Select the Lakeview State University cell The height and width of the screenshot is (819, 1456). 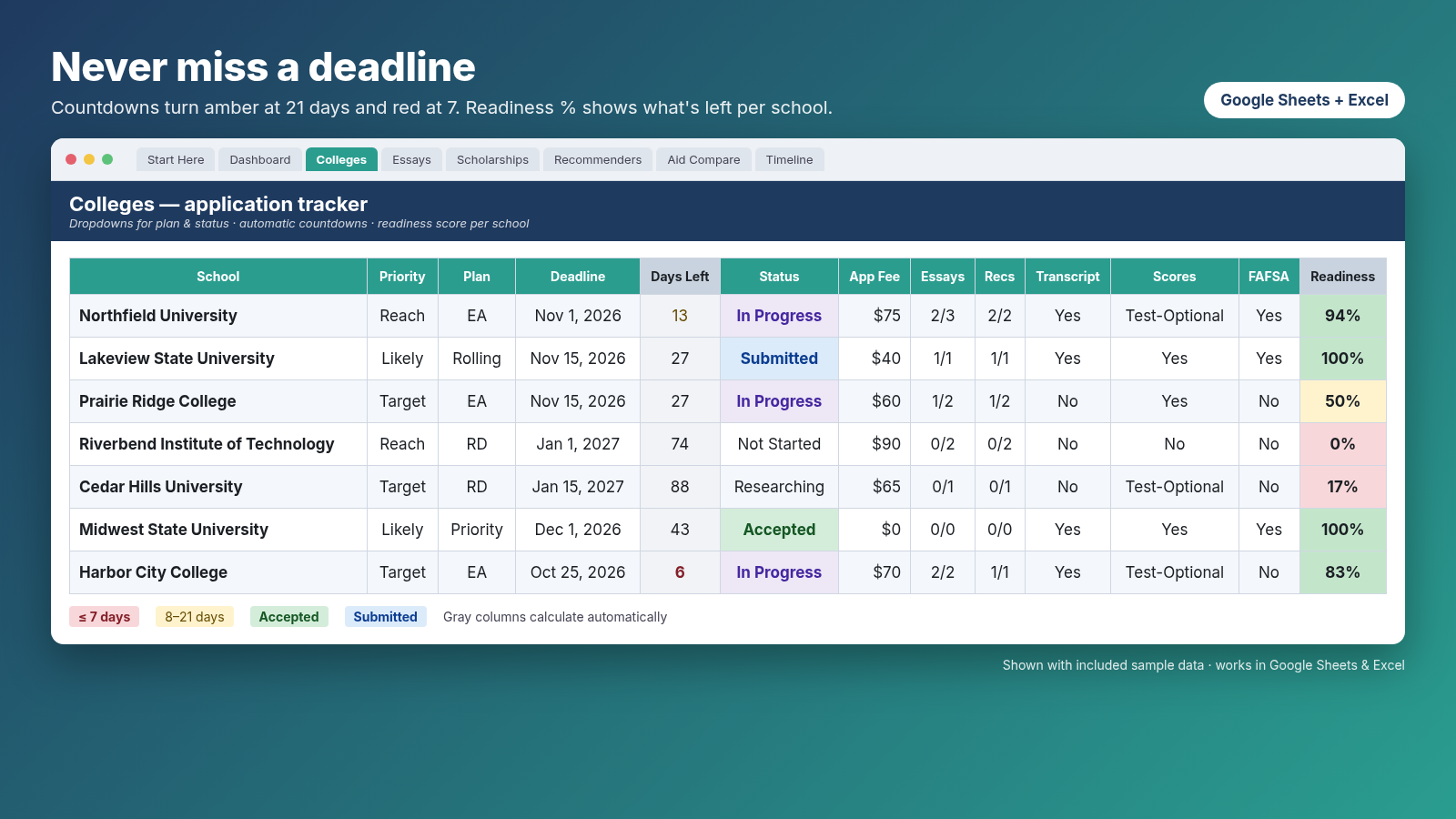tap(218, 359)
